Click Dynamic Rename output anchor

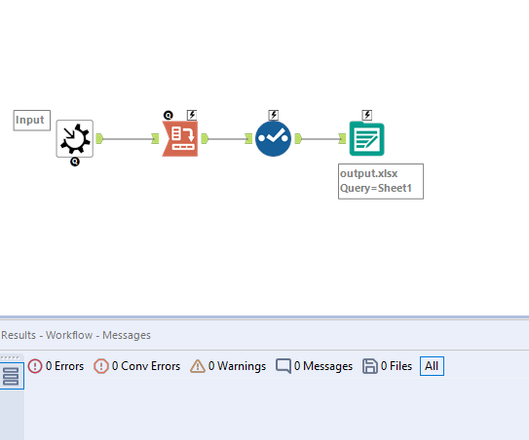point(205,139)
